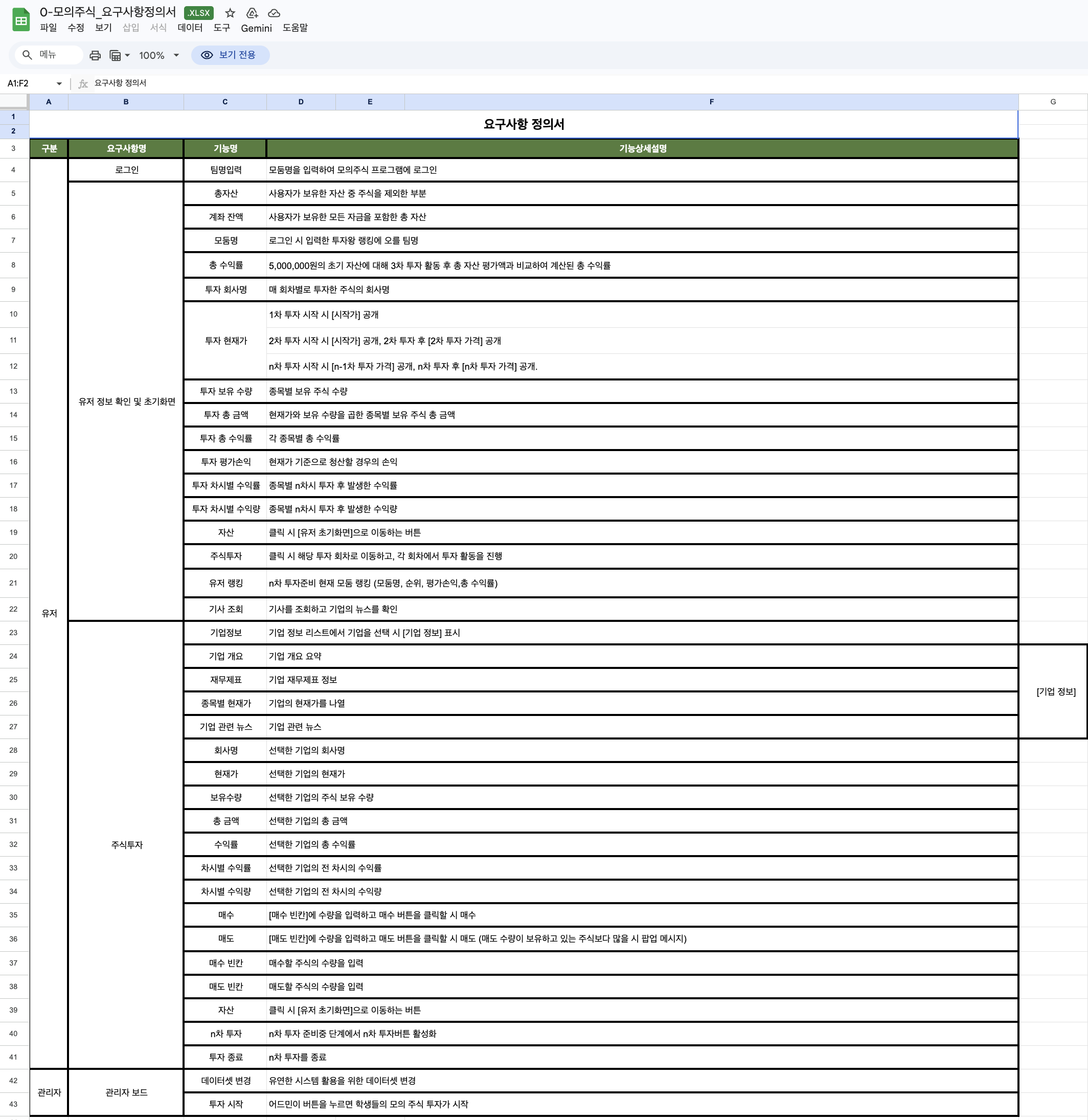
Task: Click the .XLSX file format badge
Action: coord(198,13)
